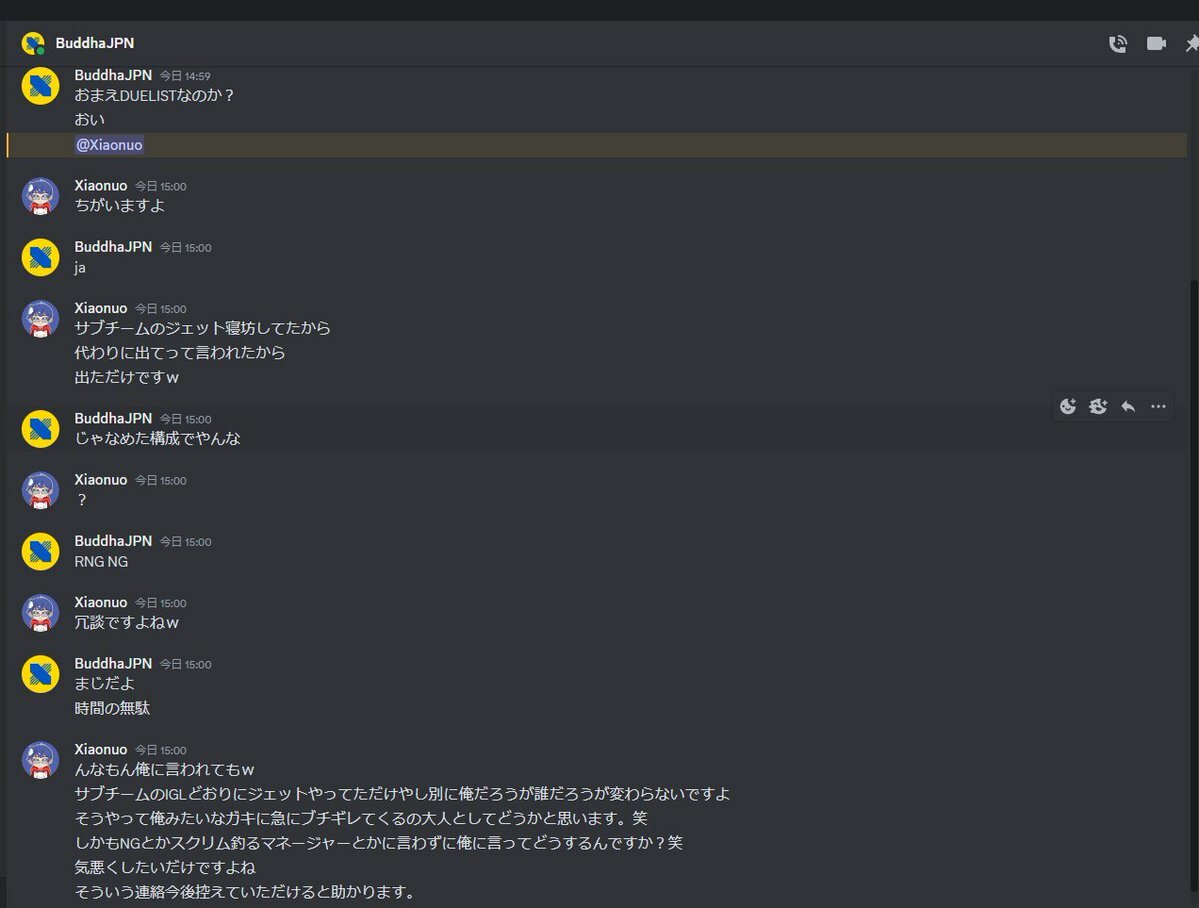
Task: Start a voice call with BuddhaJPN
Action: tap(1117, 44)
